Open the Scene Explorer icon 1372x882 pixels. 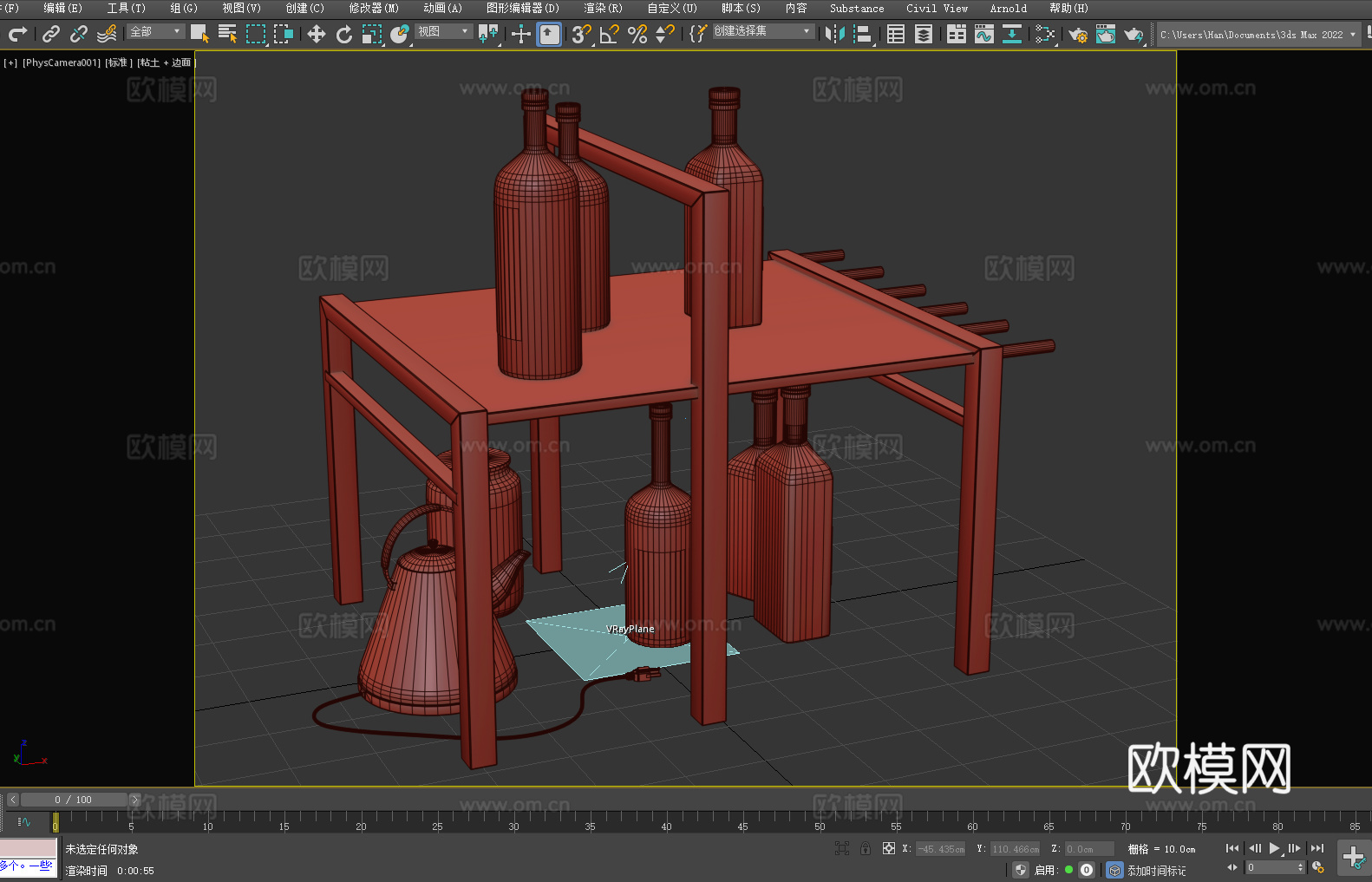click(x=896, y=34)
